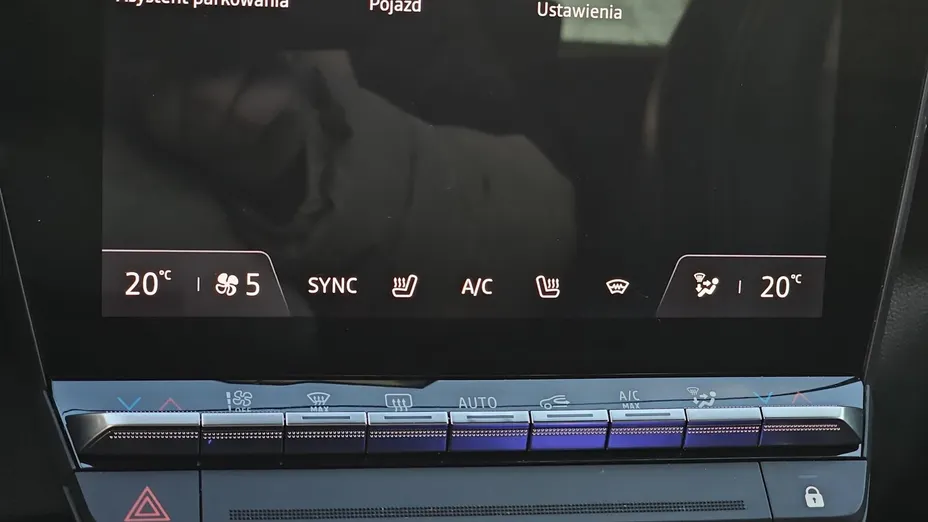928x522 pixels.
Task: Toggle A/C on the touchscreen
Action: pyautogui.click(x=477, y=287)
